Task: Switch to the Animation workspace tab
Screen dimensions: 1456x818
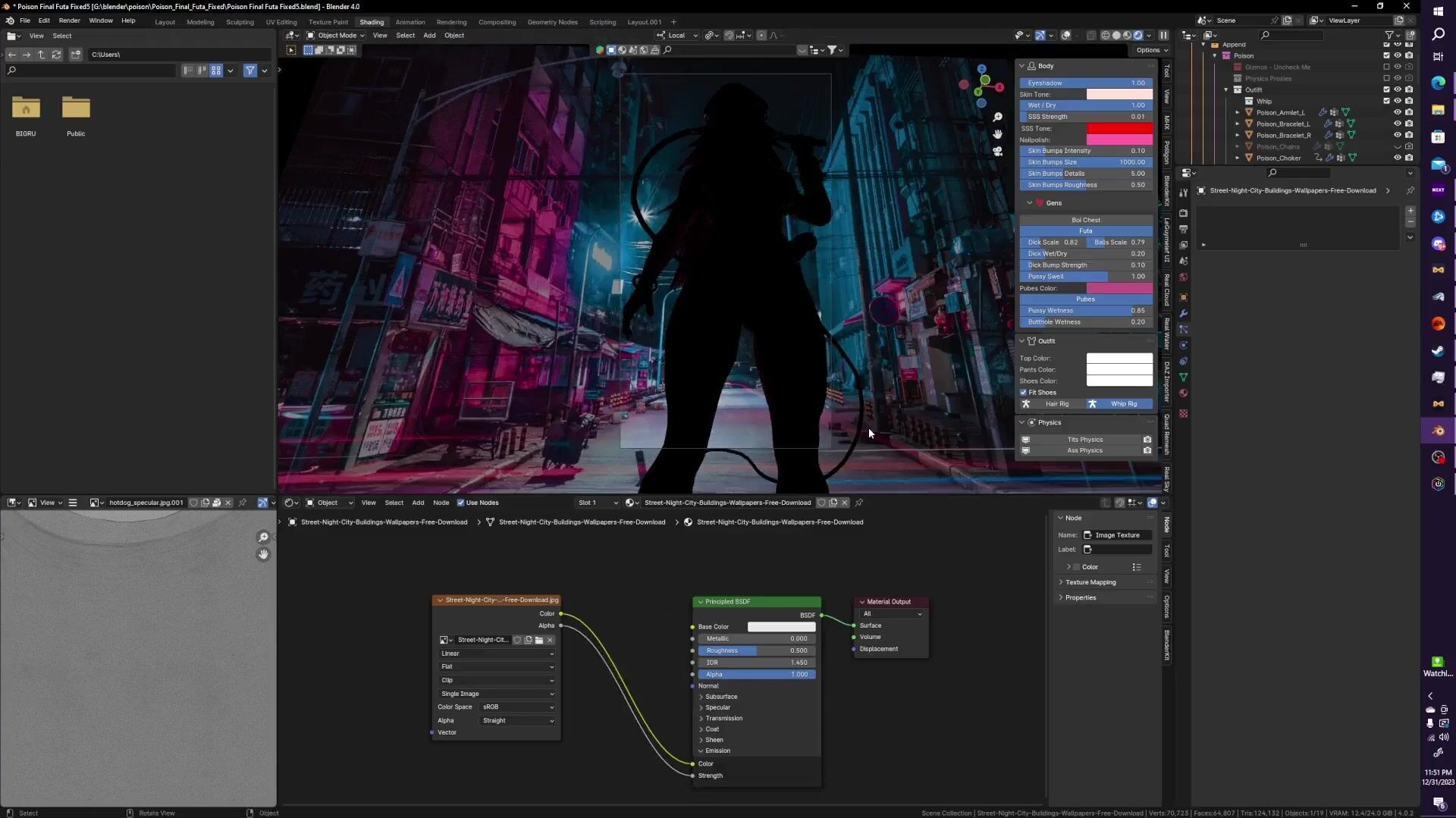Action: click(x=409, y=22)
